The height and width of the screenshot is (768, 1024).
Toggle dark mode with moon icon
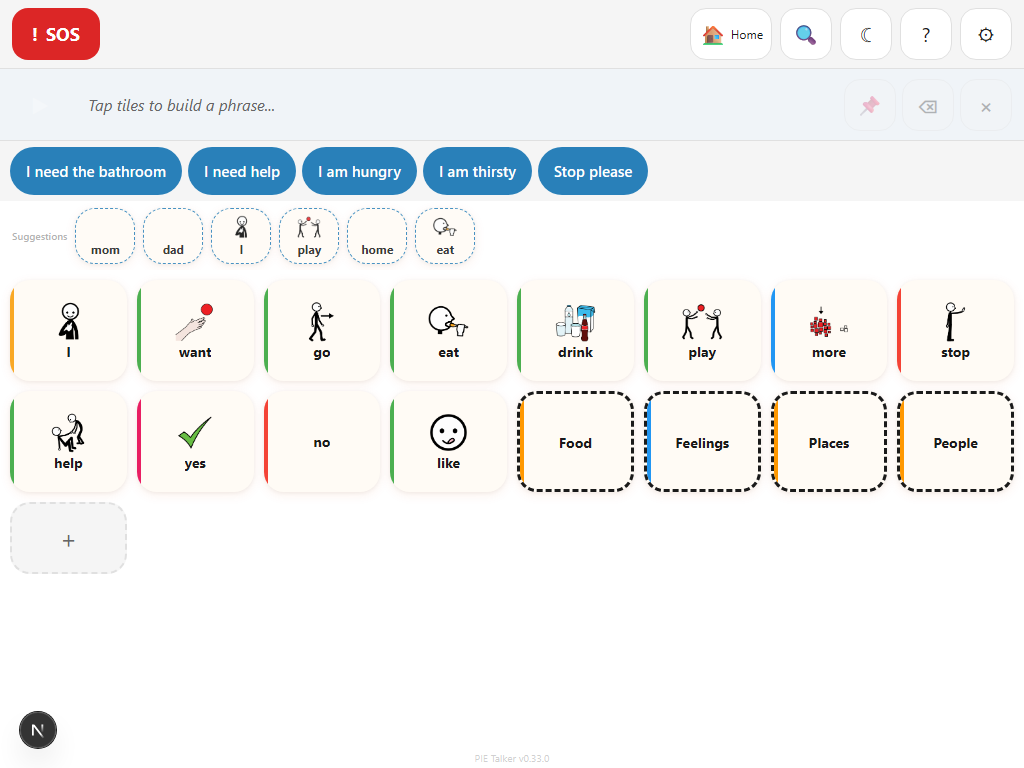(x=866, y=35)
